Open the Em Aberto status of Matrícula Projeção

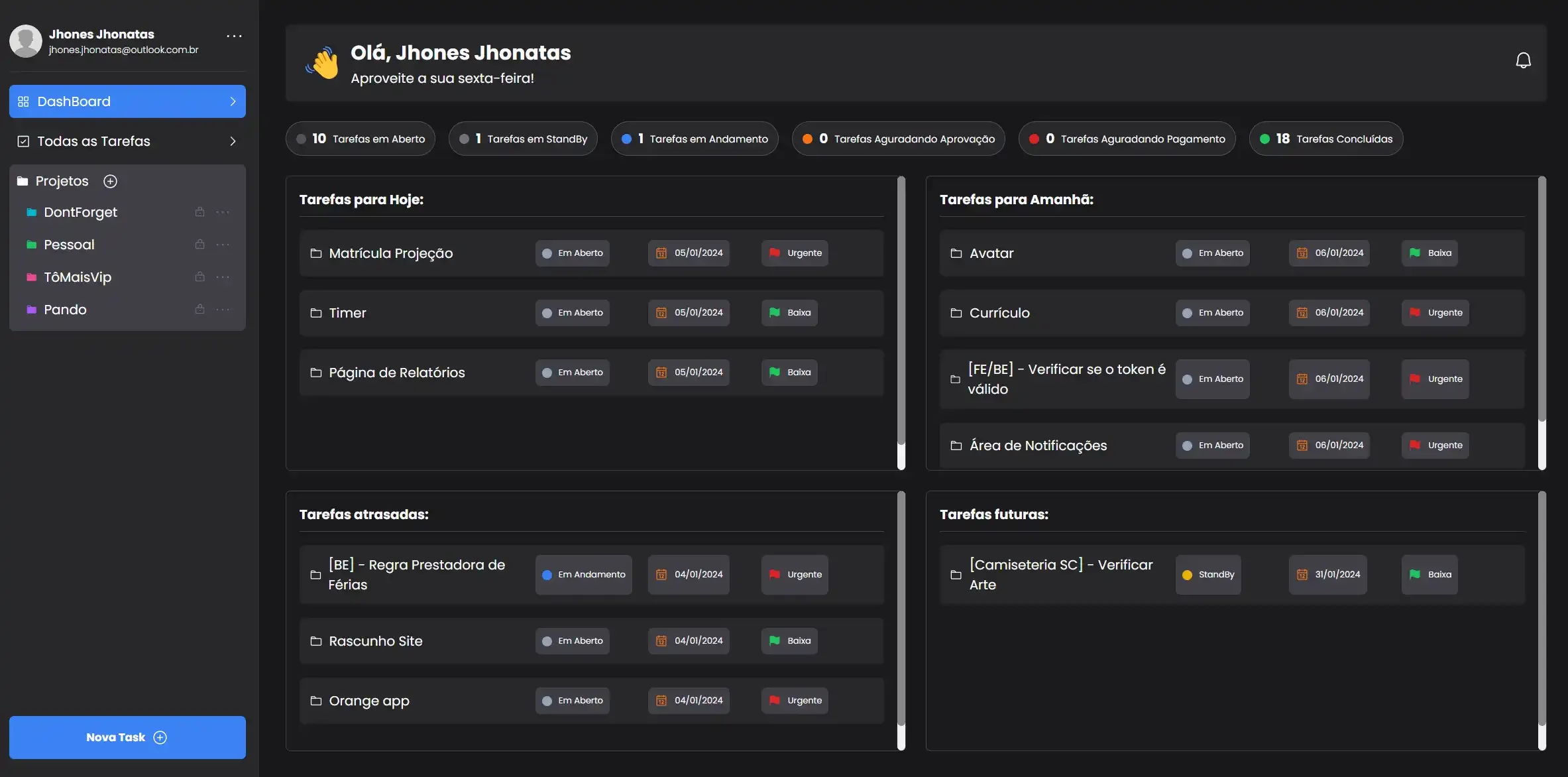(573, 253)
